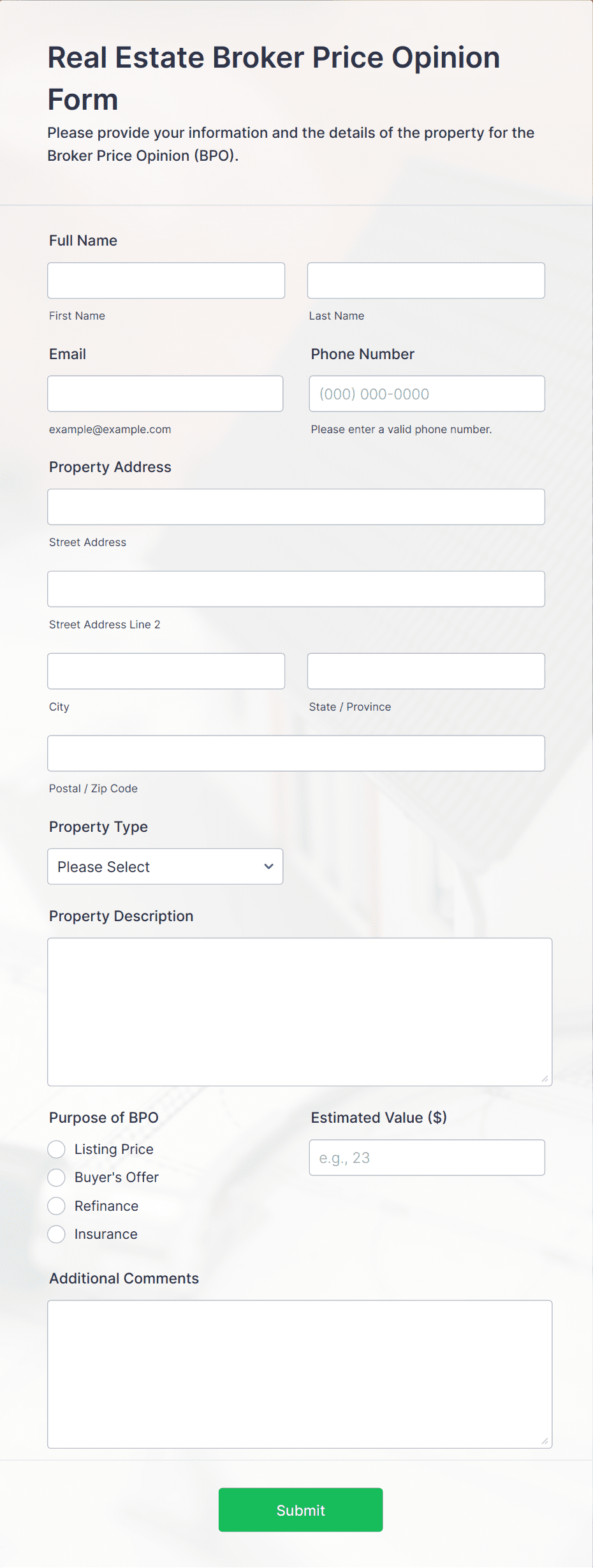Click the Estimated Value input field

click(427, 1158)
